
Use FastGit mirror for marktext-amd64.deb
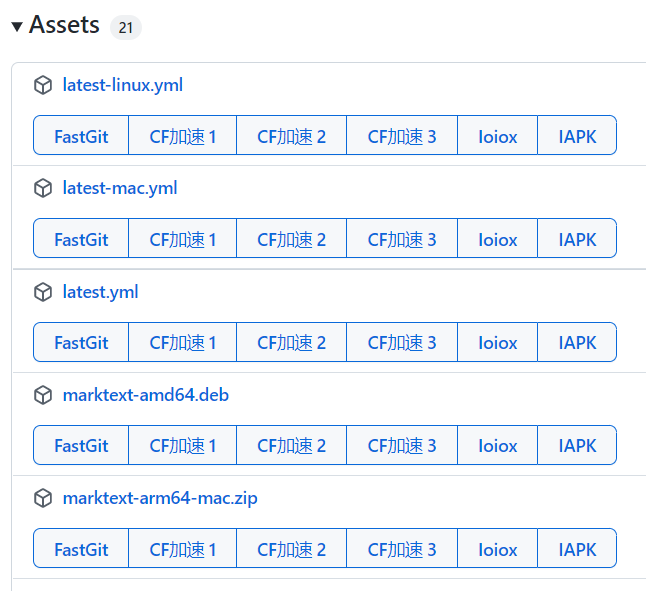81,445
